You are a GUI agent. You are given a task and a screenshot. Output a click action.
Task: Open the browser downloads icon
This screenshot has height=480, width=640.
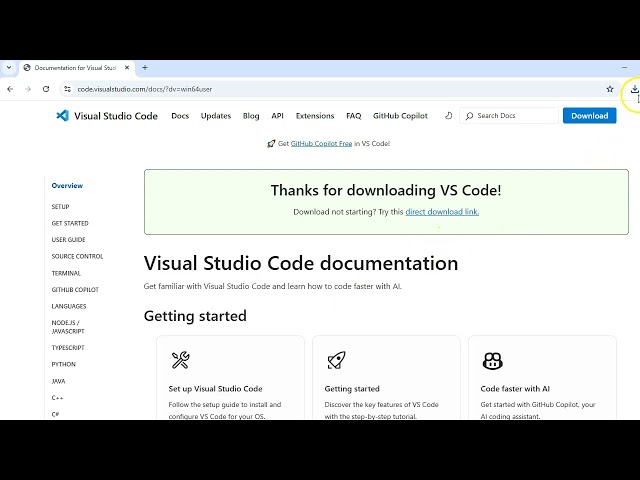634,89
